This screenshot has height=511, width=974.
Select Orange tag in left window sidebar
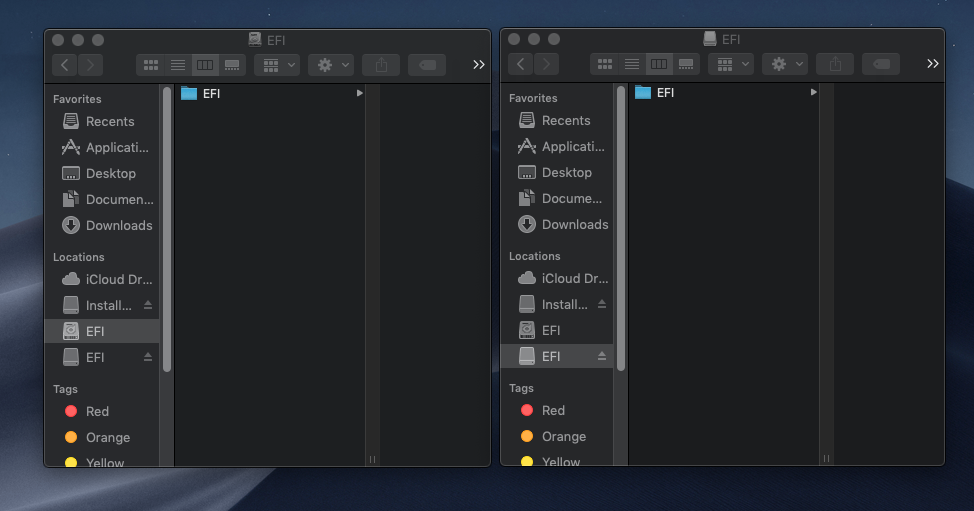click(x=102, y=438)
